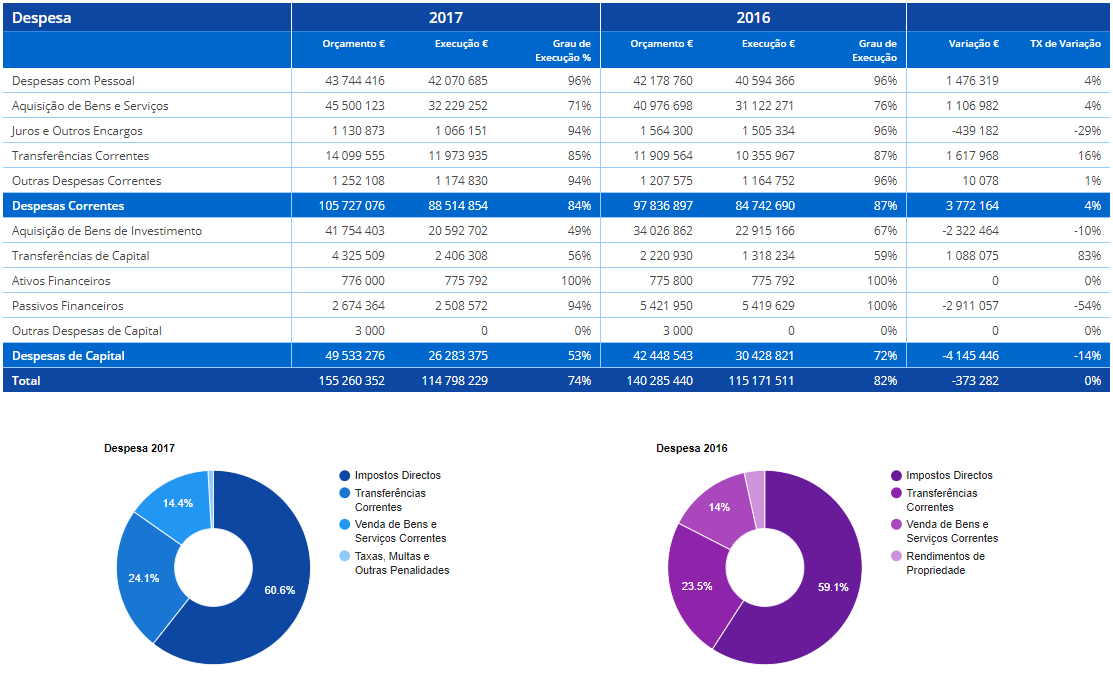Click the Transferências Correntes legend dot, 2017 chart

(345, 493)
